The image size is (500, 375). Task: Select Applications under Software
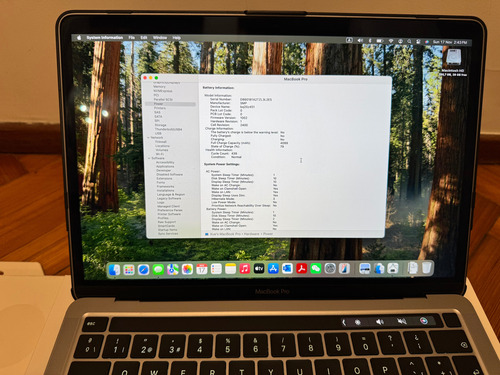pyautogui.click(x=165, y=166)
